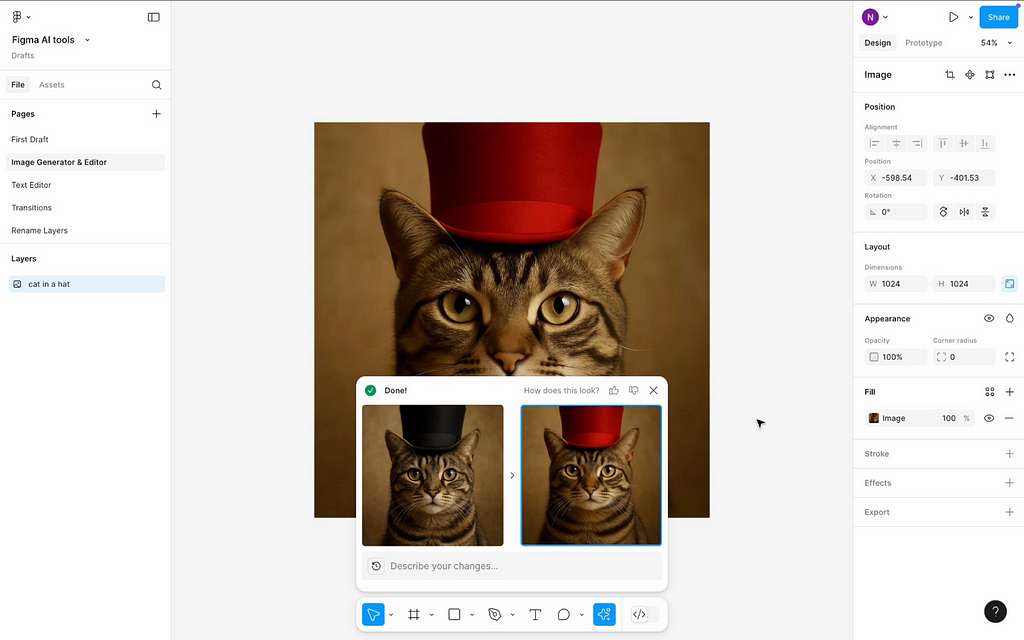This screenshot has height=640, width=1024.
Task: Toggle layer visibility eye in Appearance
Action: (x=989, y=319)
